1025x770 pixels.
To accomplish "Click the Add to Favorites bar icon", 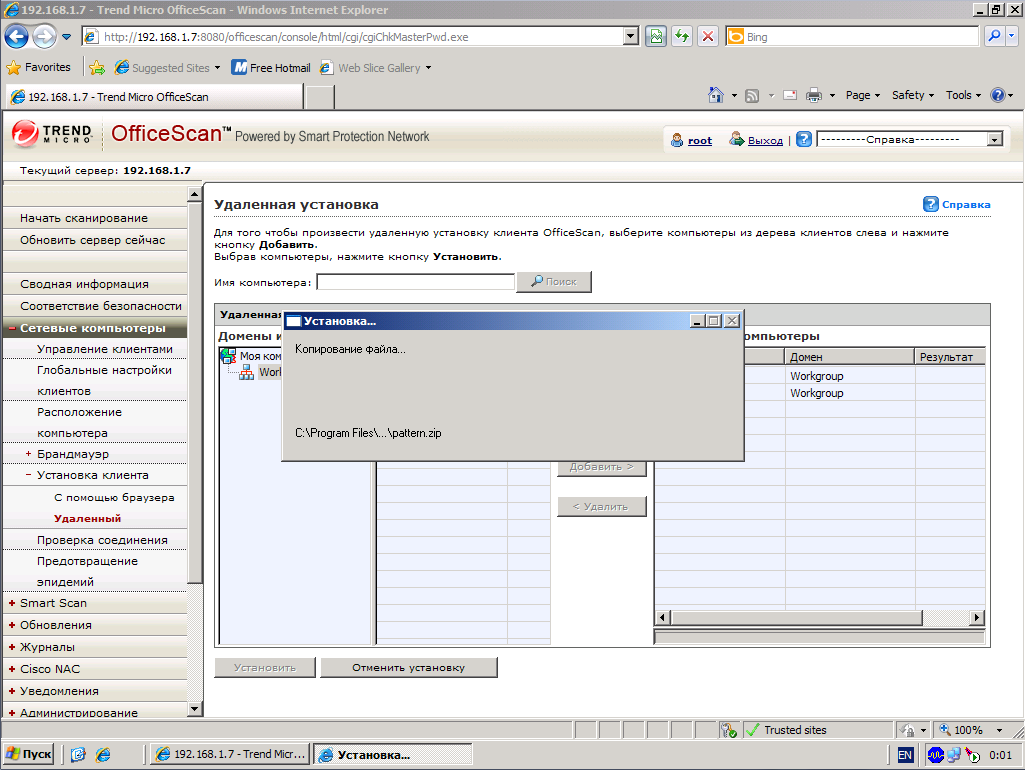I will pos(97,67).
